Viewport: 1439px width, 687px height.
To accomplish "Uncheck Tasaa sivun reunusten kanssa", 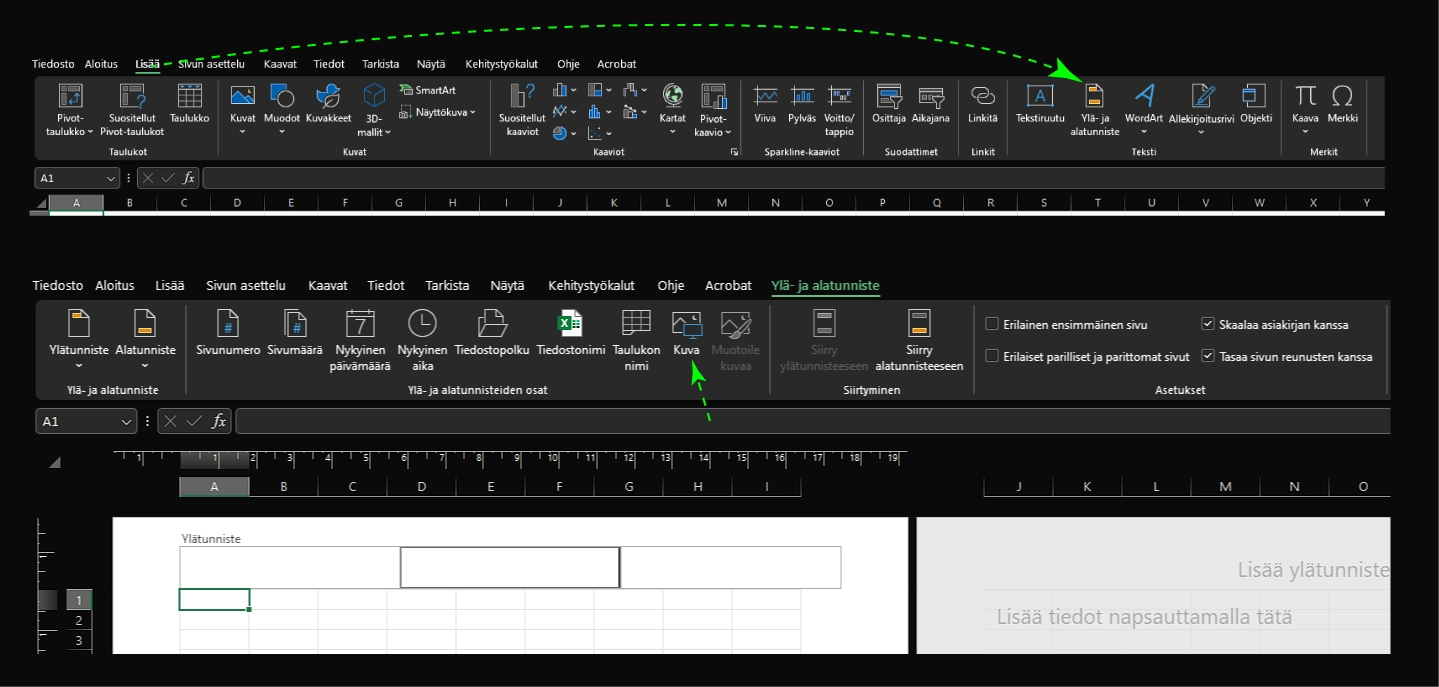I will click(x=1208, y=357).
